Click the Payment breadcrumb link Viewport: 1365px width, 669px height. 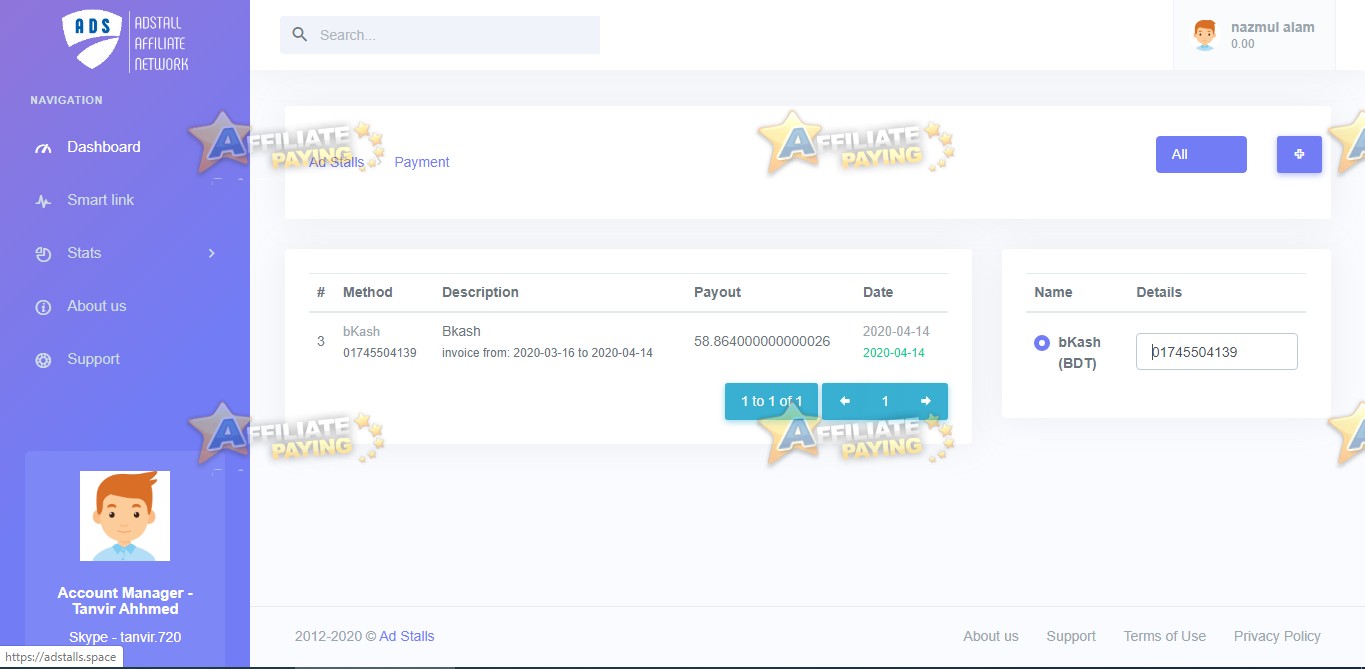[422, 162]
